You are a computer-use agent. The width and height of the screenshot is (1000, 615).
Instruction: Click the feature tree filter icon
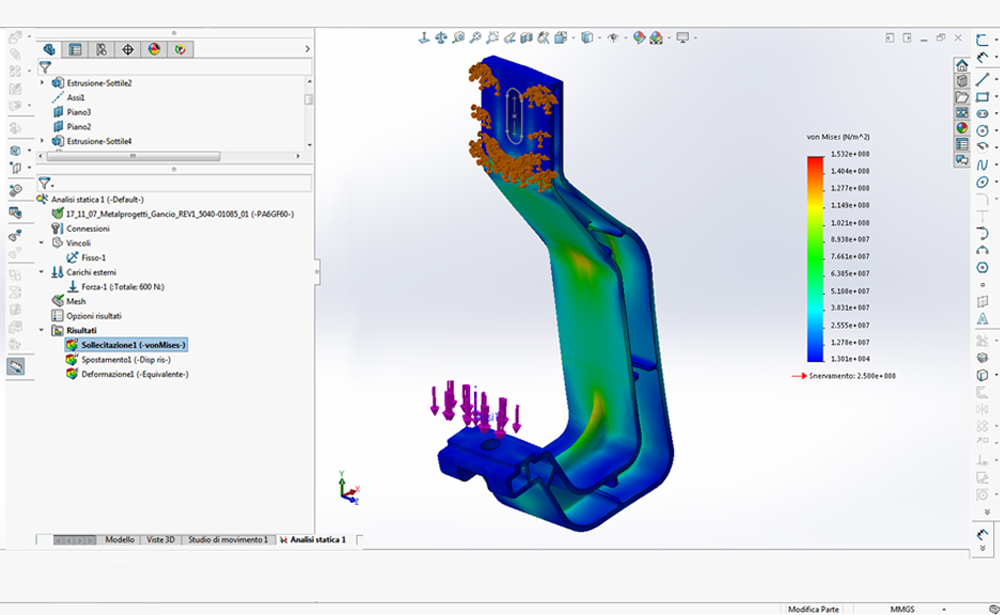(x=45, y=66)
